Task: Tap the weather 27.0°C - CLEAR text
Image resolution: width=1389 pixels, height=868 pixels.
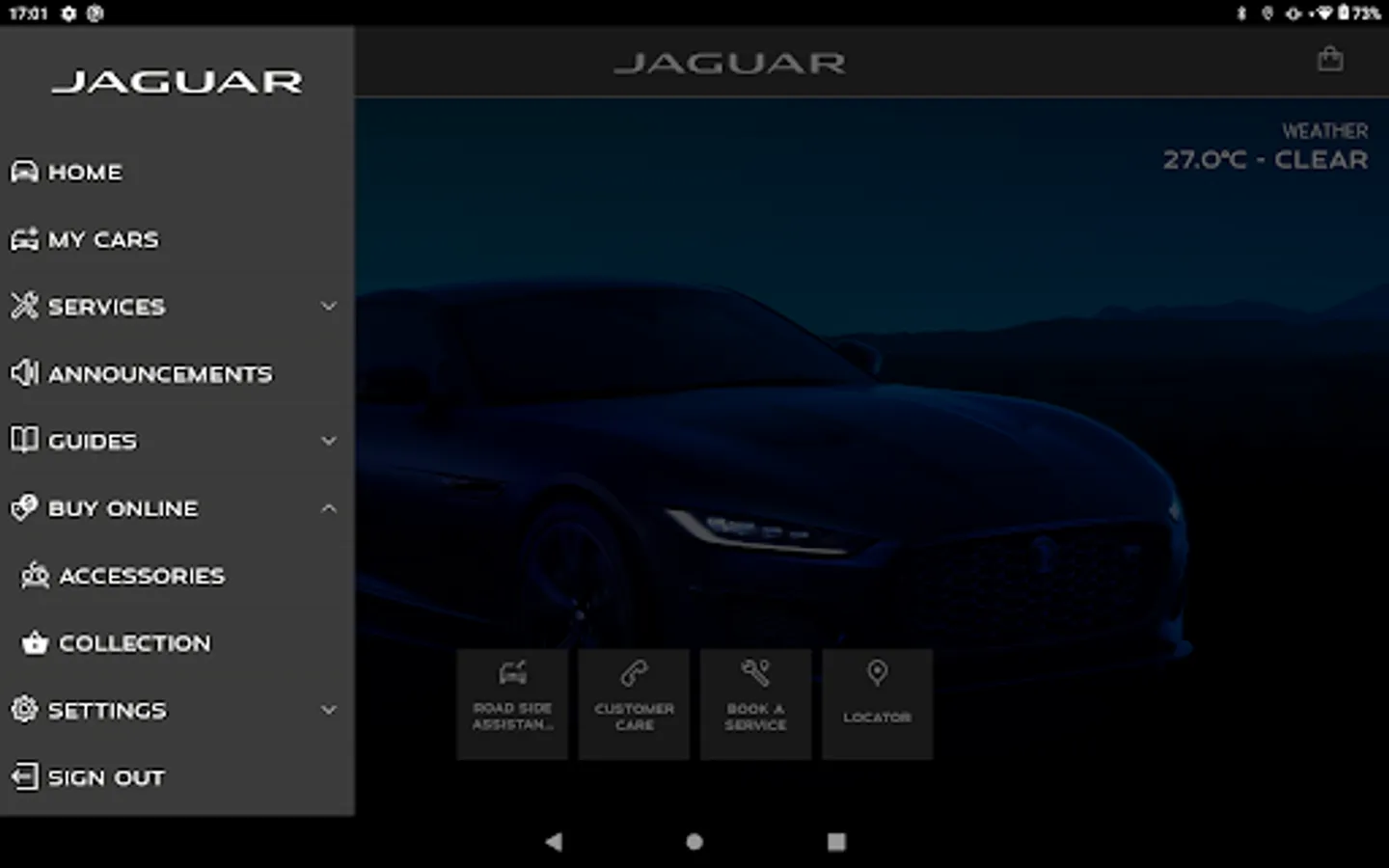Action: click(x=1265, y=160)
